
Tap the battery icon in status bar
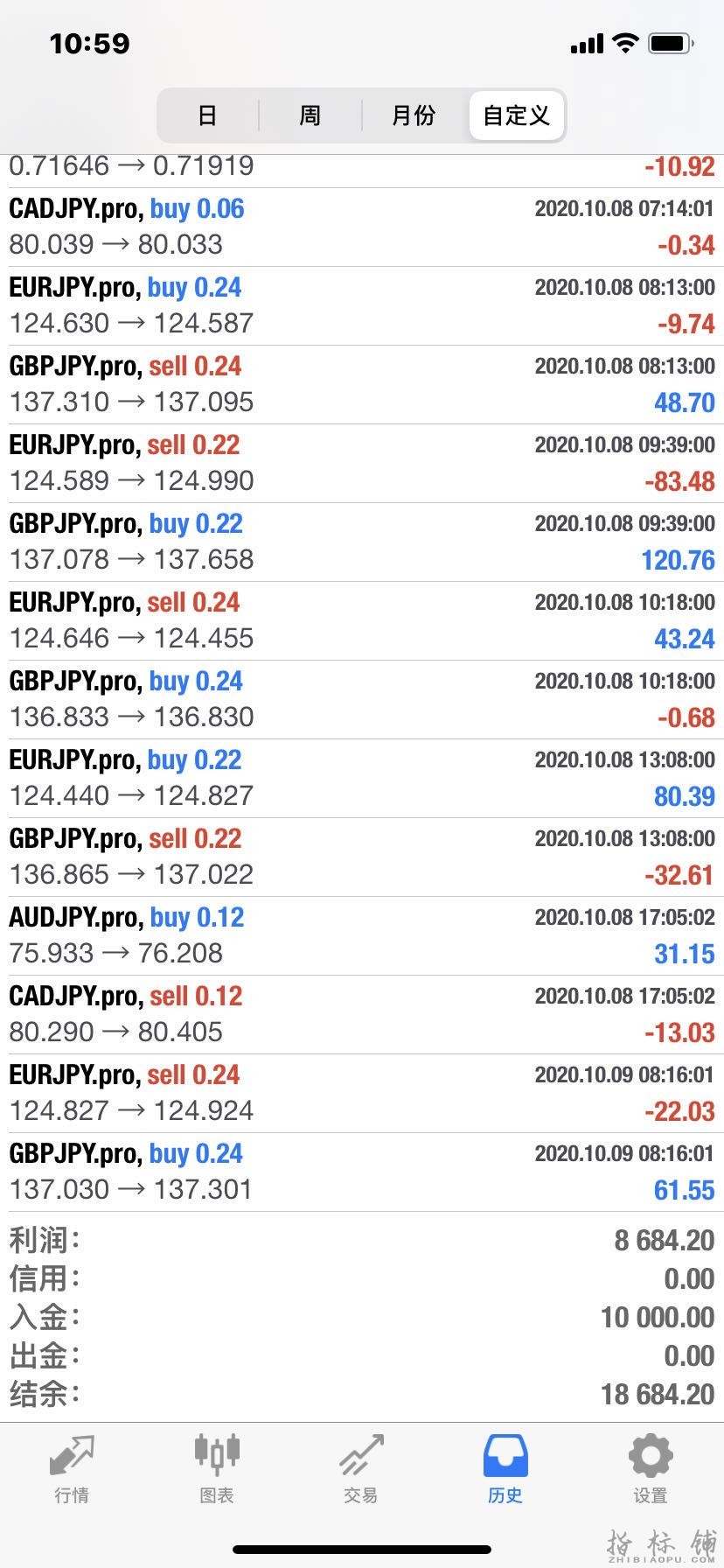pyautogui.click(x=671, y=43)
